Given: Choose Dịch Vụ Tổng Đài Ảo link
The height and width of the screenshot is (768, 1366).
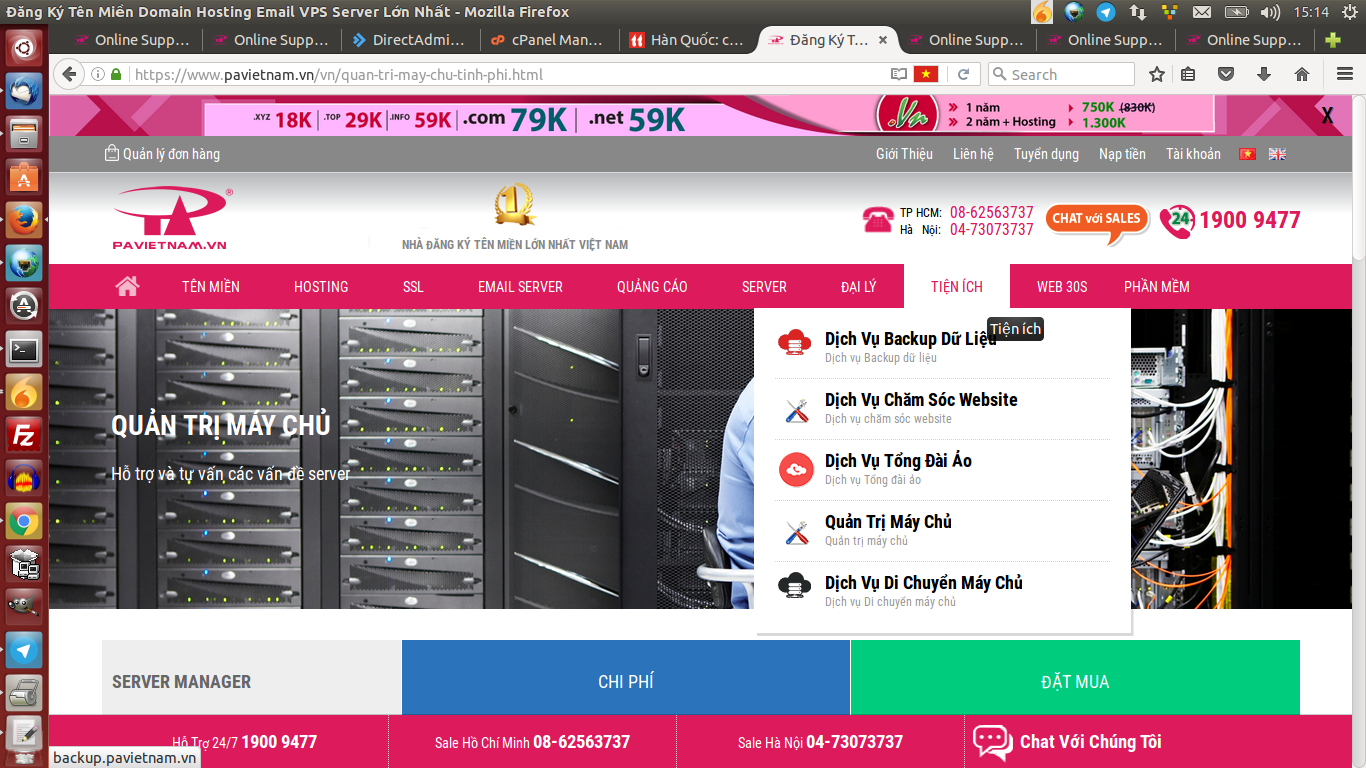Looking at the screenshot, I should pos(898,461).
